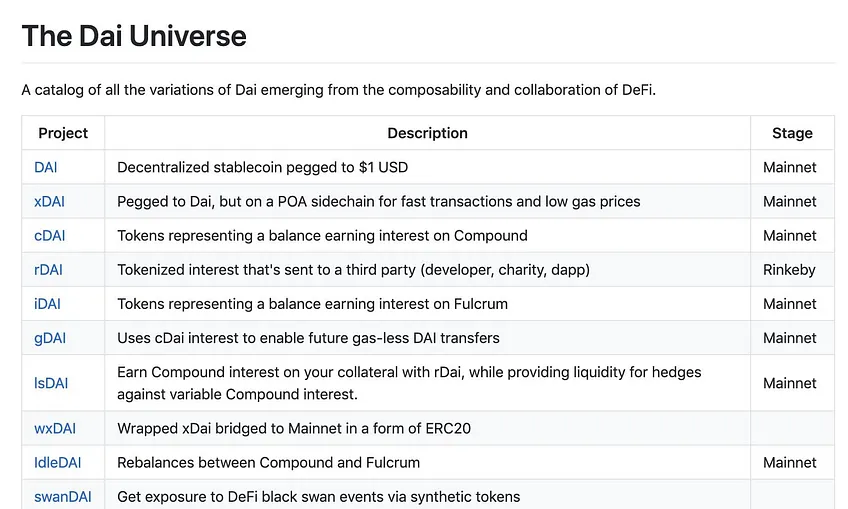This screenshot has width=848, height=509.
Task: Select the Description column header
Action: (427, 133)
